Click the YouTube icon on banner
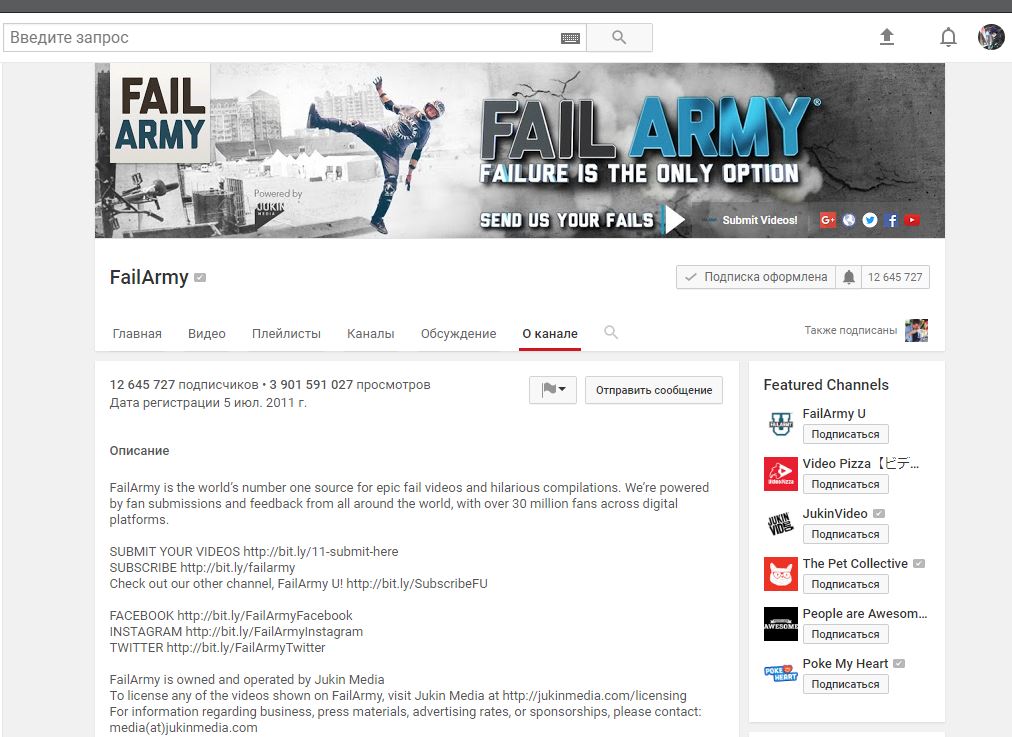This screenshot has width=1012, height=737. click(x=912, y=220)
